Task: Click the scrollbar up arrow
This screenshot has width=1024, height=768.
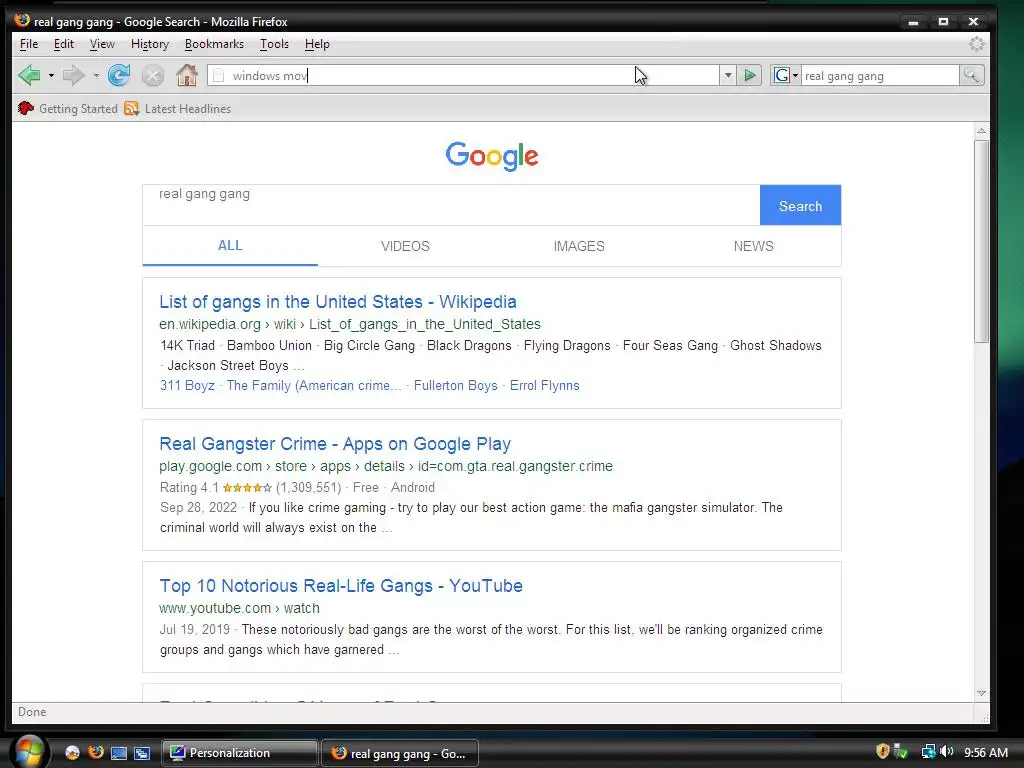Action: click(981, 131)
